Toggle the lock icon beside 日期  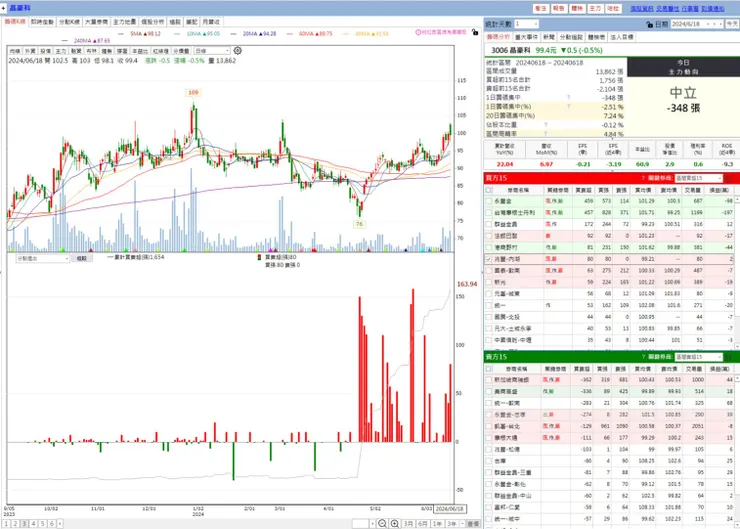pos(649,24)
